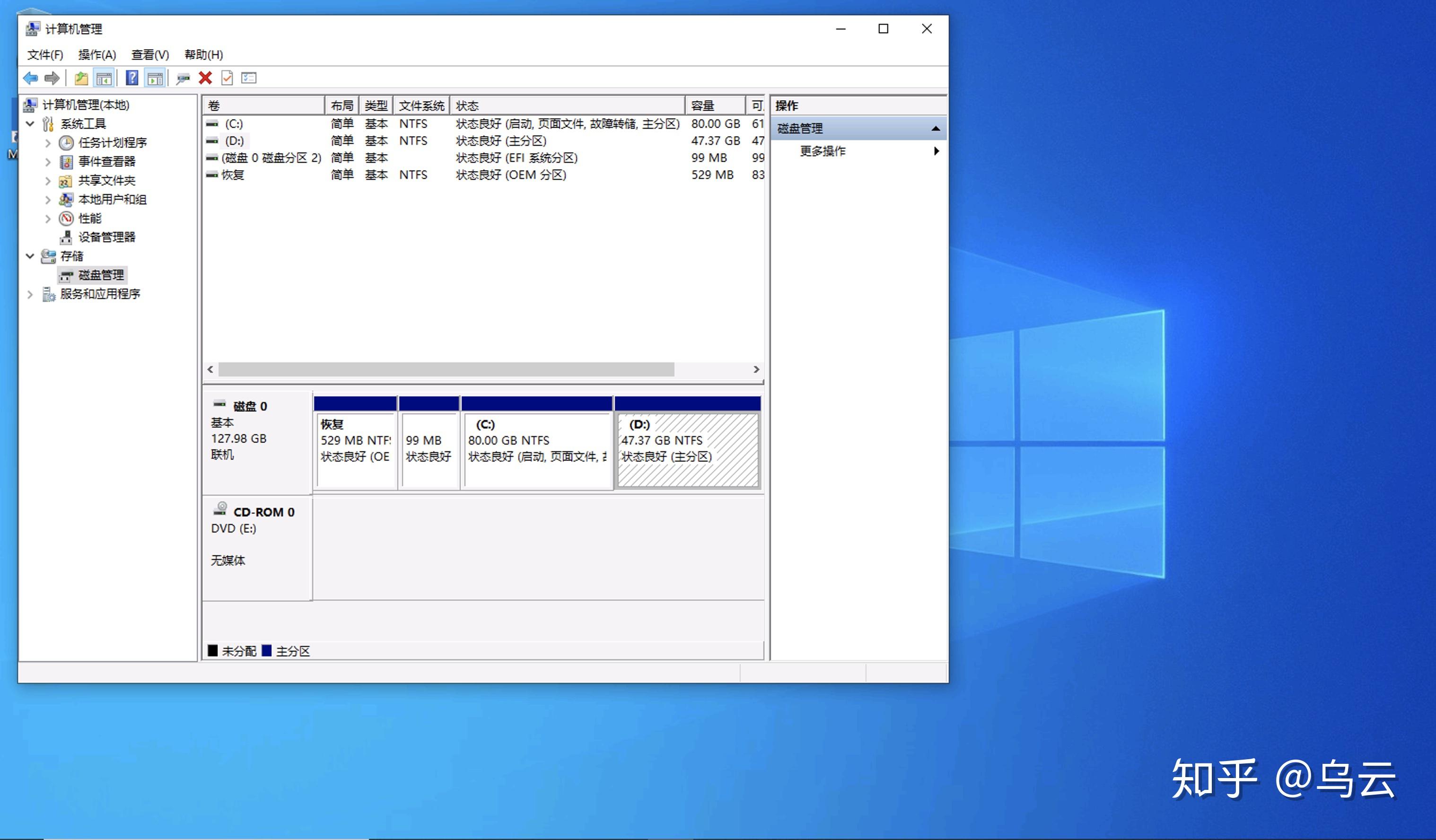
Task: Click the Computer Management title bar icon
Action: pos(33,28)
